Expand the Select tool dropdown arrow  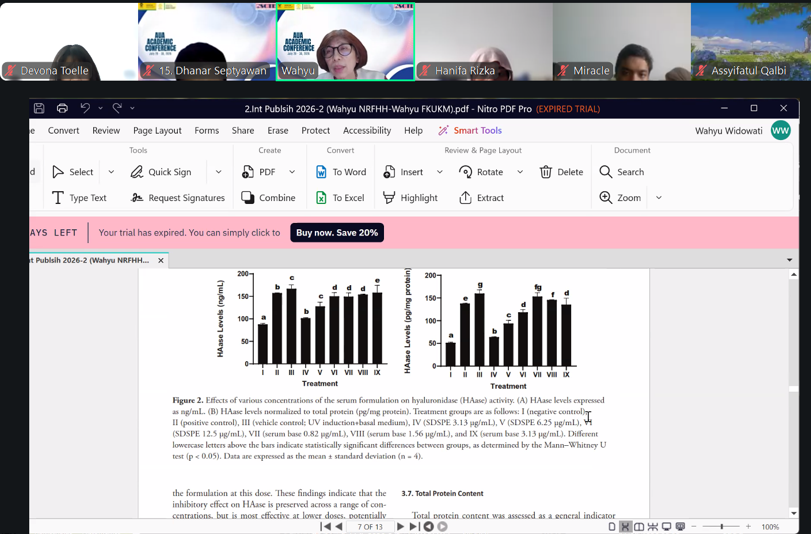tap(111, 172)
